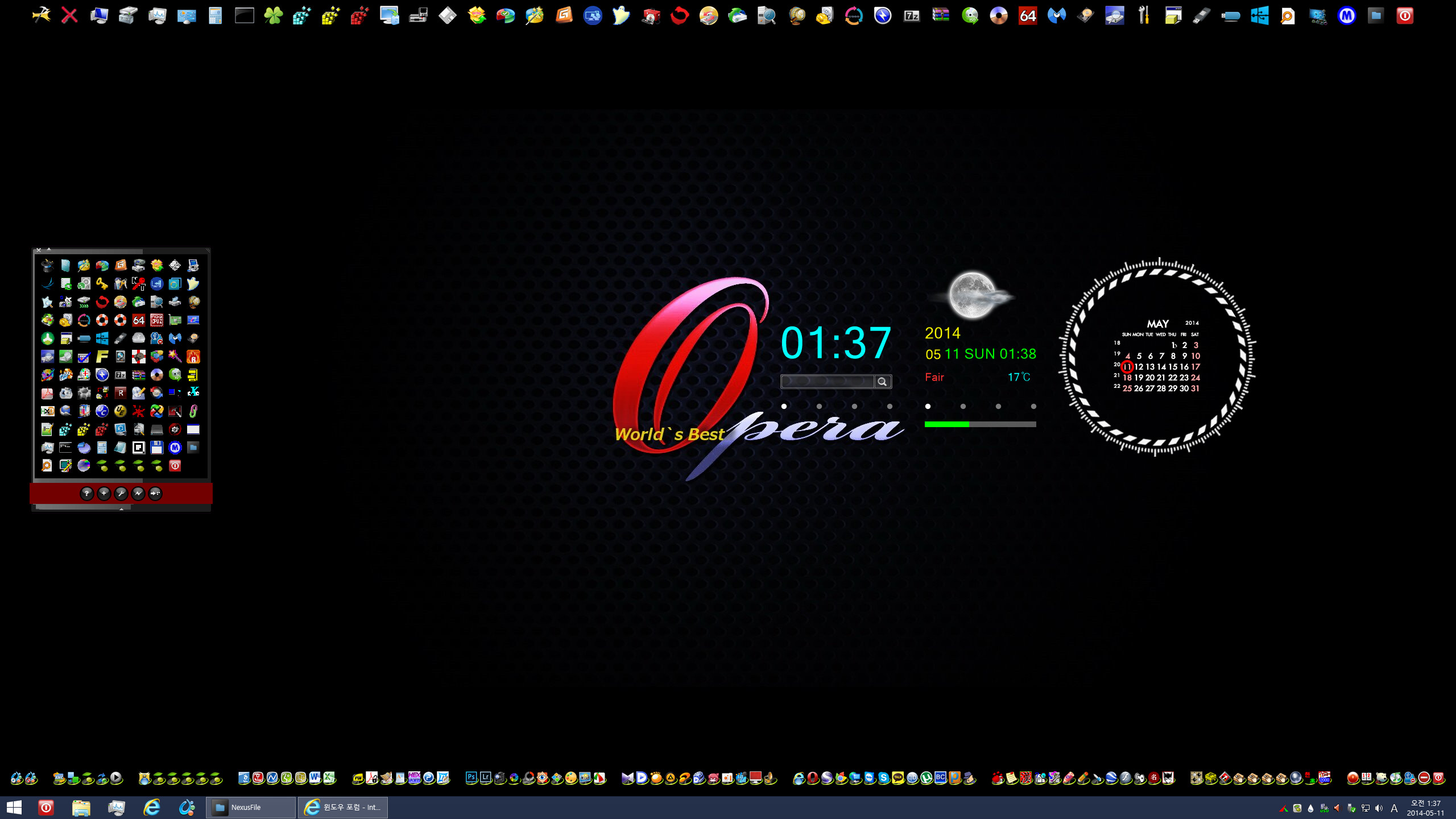The width and height of the screenshot is (1456, 819).
Task: Launch Lightroom Lr icon in bottom dock
Action: click(485, 777)
